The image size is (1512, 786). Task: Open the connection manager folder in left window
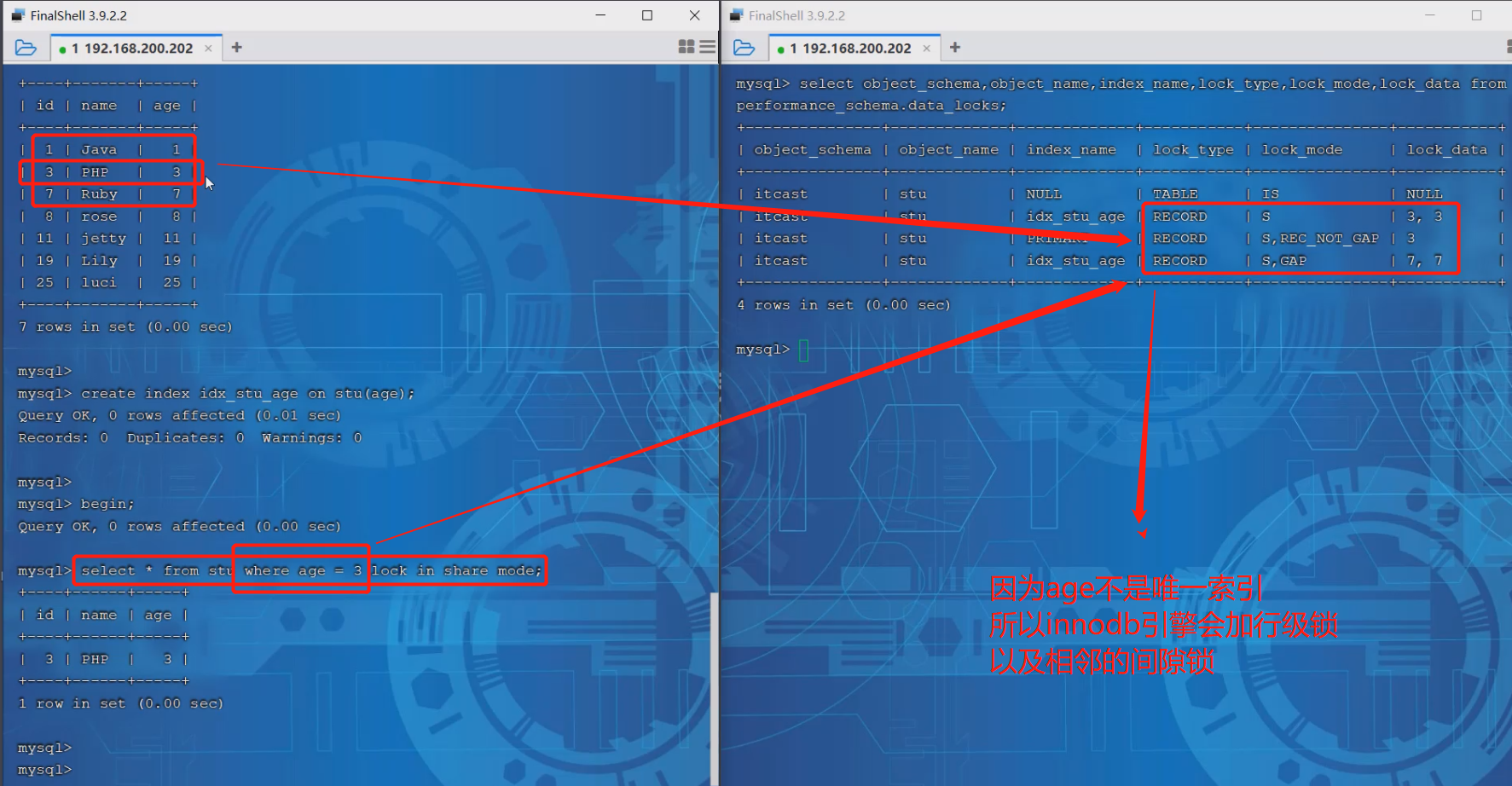click(x=26, y=48)
